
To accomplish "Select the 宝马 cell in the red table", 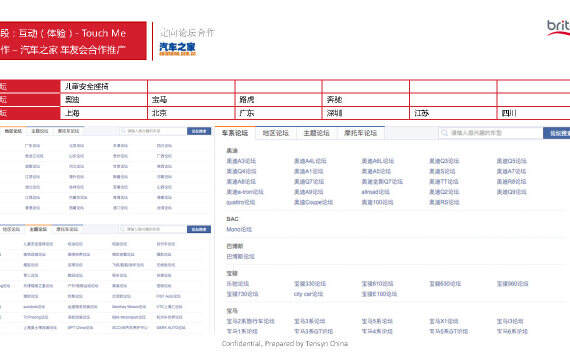I will (x=191, y=100).
